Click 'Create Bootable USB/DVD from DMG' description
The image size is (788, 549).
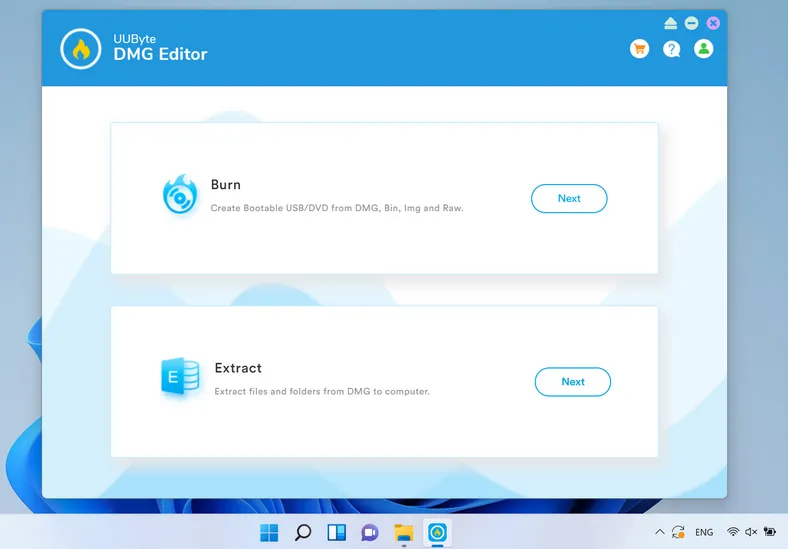pyautogui.click(x=337, y=208)
